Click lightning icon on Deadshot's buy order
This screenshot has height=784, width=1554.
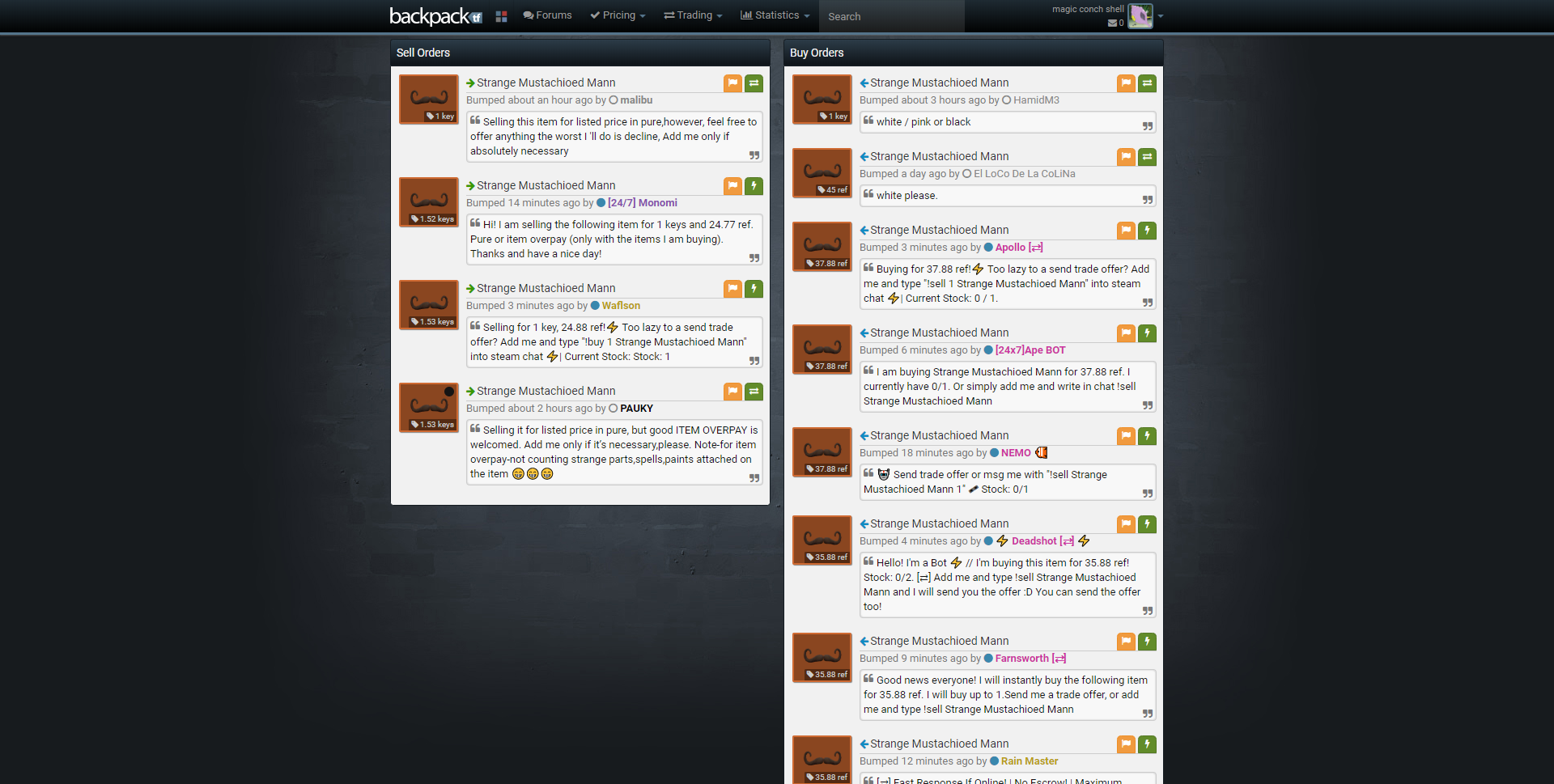(1147, 524)
